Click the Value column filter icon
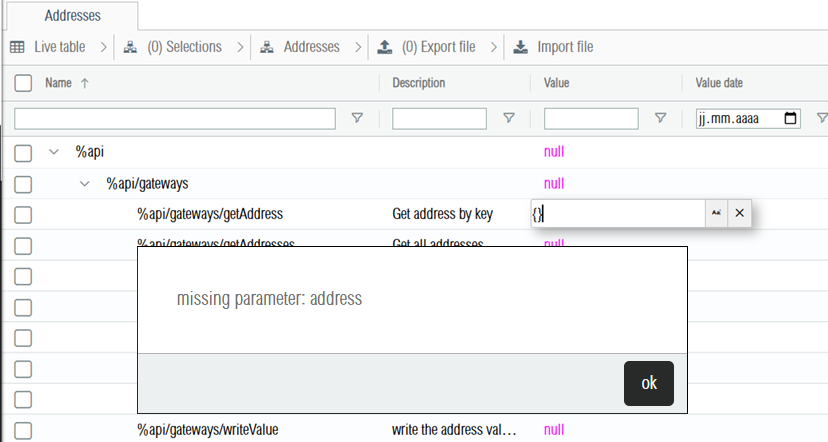This screenshot has width=828, height=442. (660, 118)
